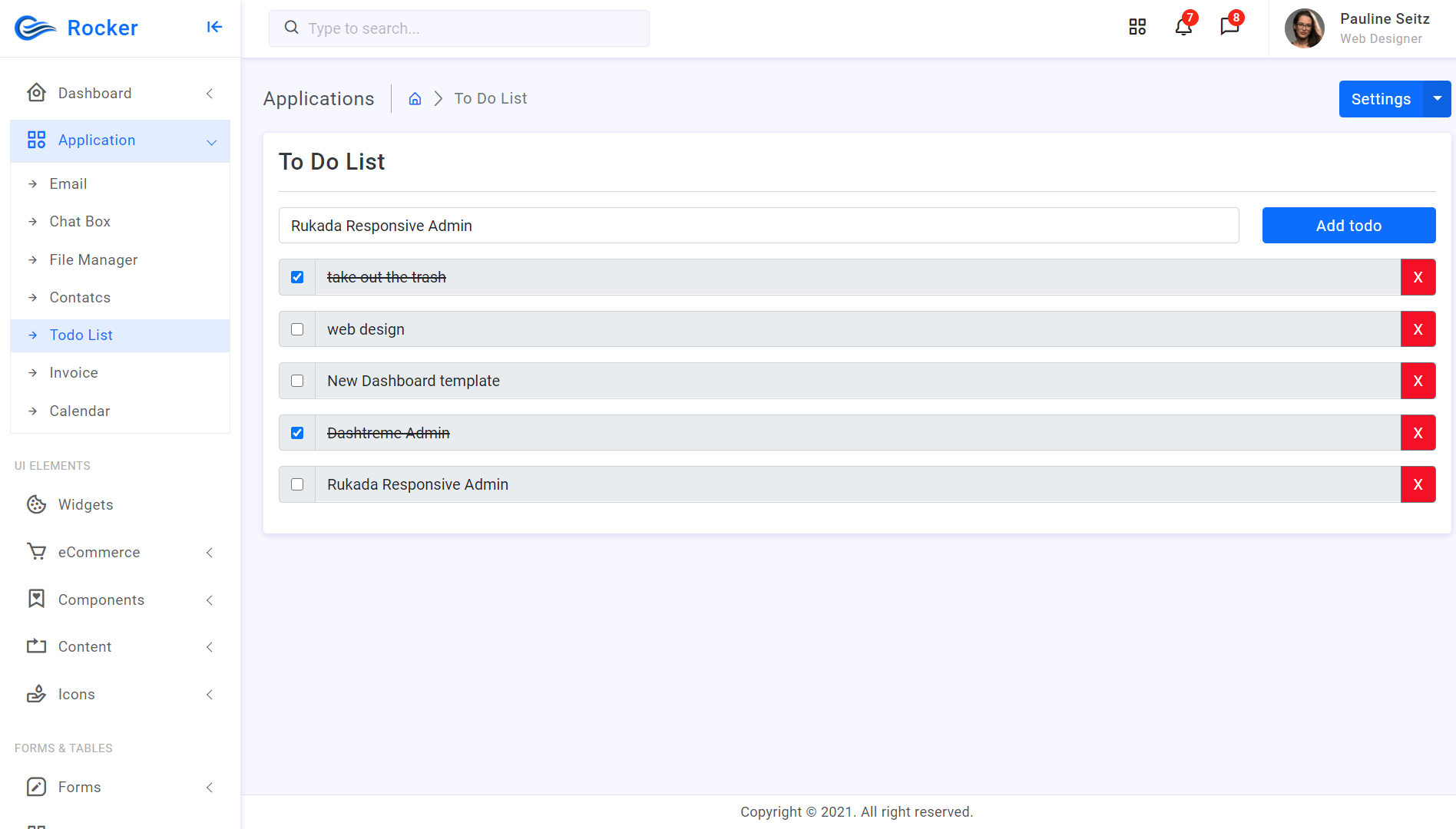Open messages icon showing 8 unread
This screenshot has height=829, width=1456.
coord(1229,28)
